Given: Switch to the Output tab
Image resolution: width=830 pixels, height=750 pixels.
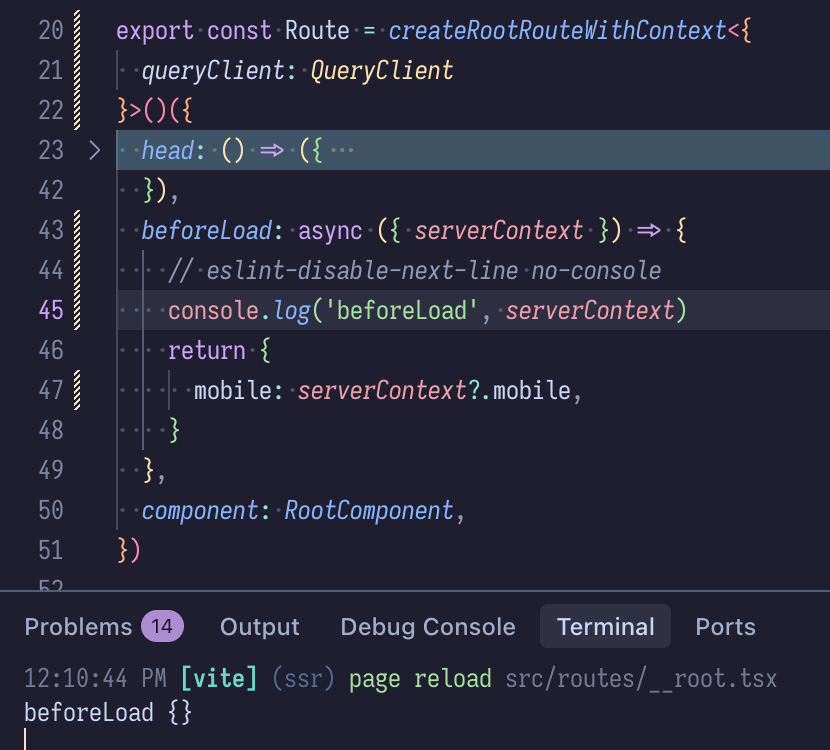Looking at the screenshot, I should [x=259, y=627].
